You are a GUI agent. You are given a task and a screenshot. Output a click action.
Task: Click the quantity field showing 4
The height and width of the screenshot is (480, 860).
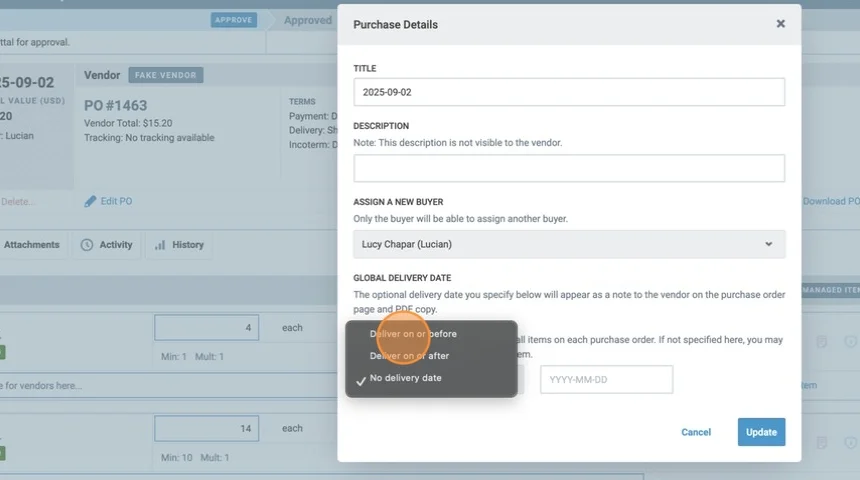pyautogui.click(x=206, y=328)
